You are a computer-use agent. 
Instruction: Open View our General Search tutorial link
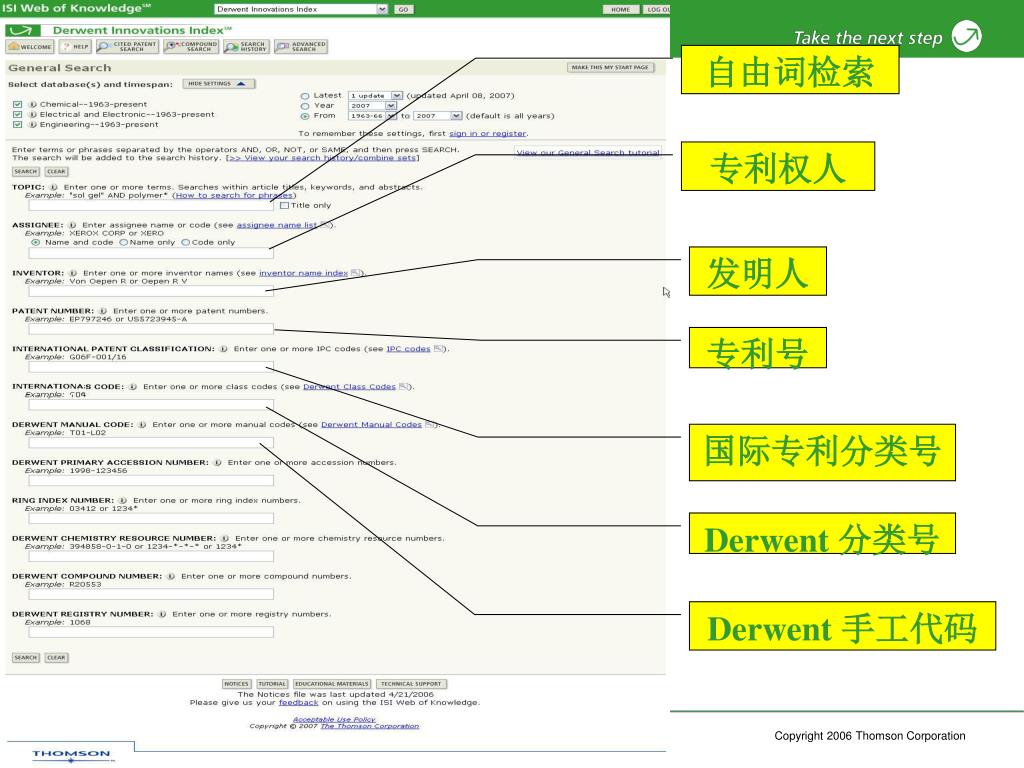pos(588,152)
